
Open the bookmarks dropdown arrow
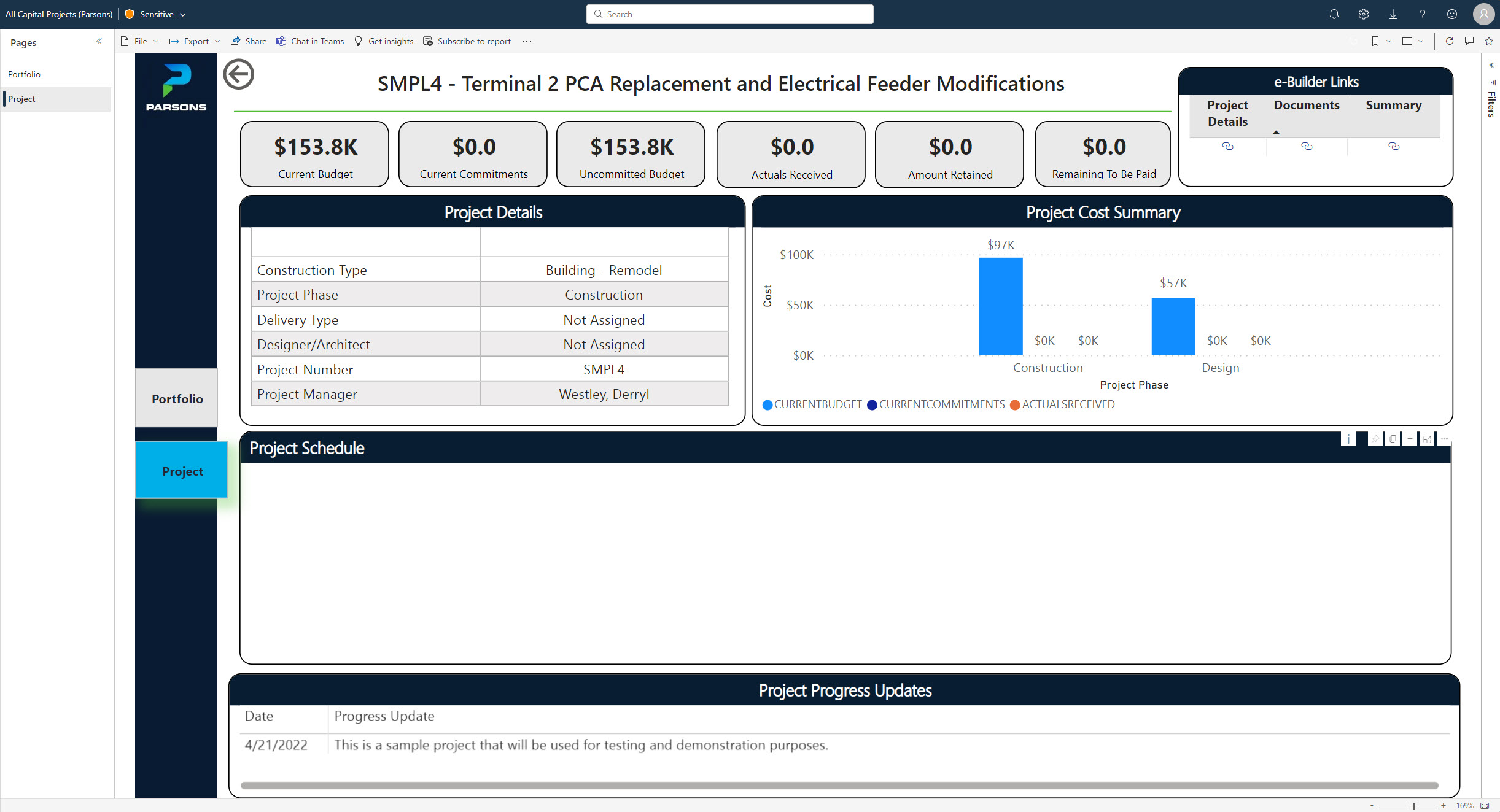coord(1389,41)
